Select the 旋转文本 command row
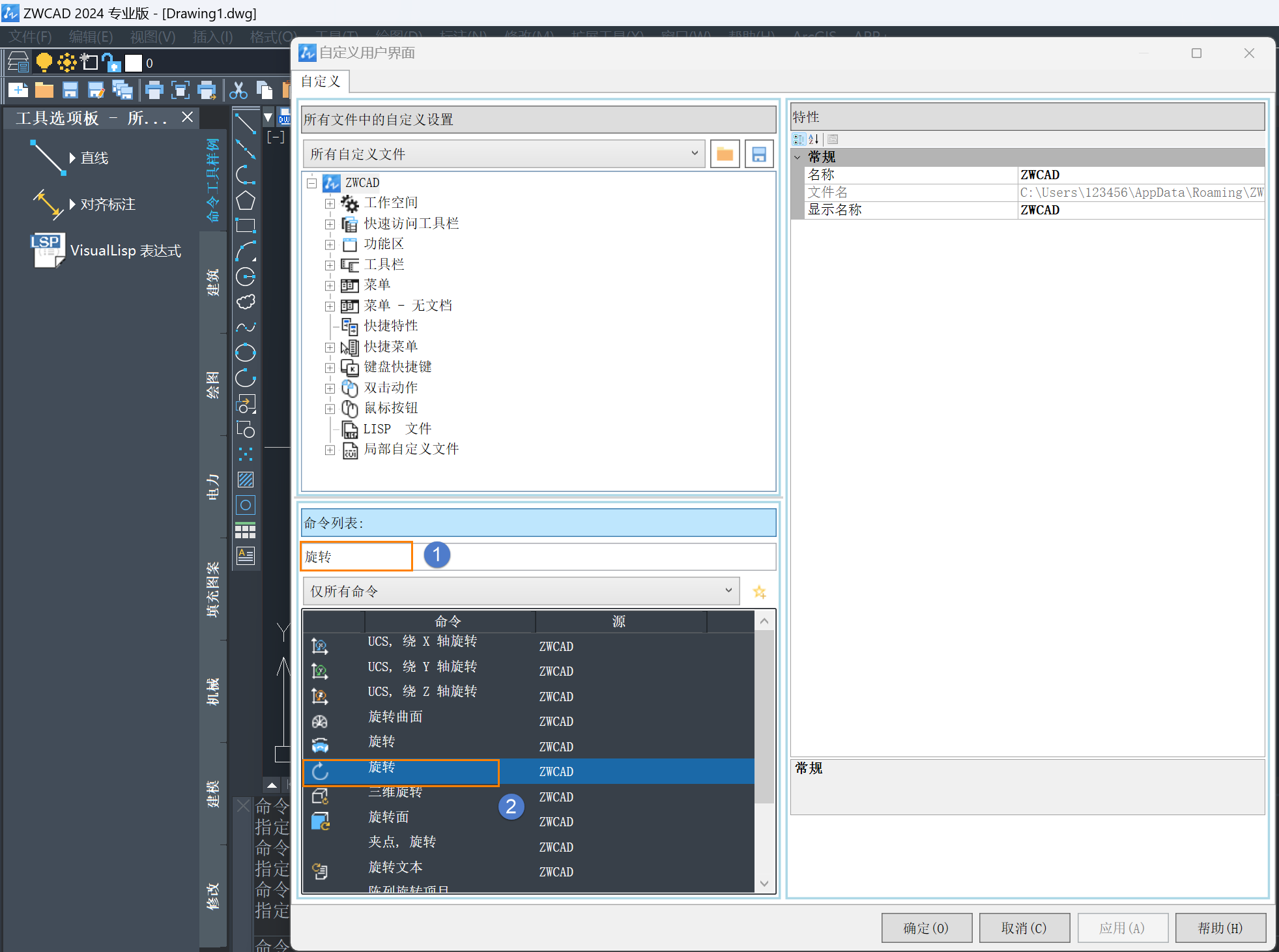 click(x=528, y=871)
